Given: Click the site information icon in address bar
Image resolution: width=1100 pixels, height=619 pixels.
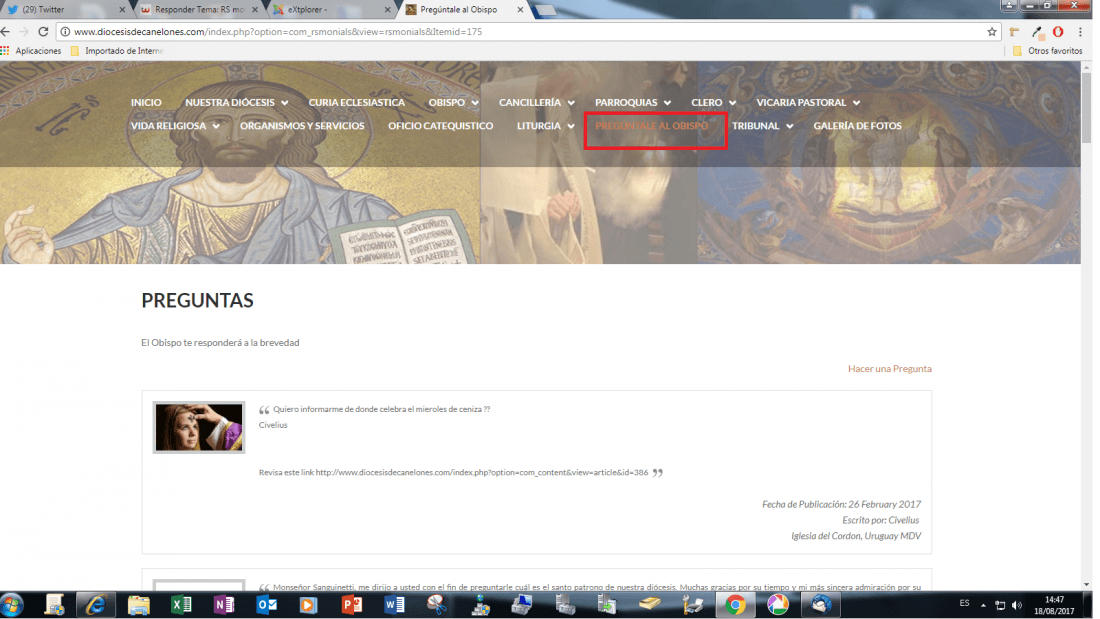Looking at the screenshot, I should point(65,32).
